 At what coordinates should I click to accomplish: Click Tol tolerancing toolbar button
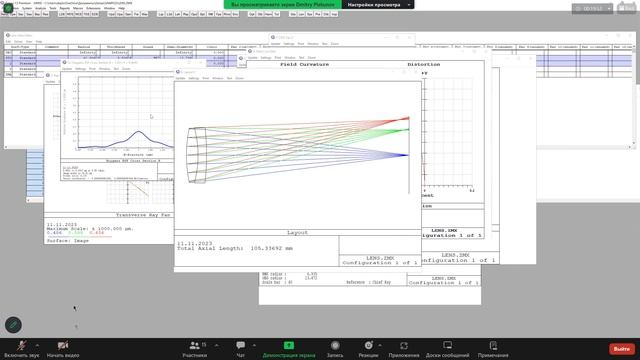(x=276, y=14)
